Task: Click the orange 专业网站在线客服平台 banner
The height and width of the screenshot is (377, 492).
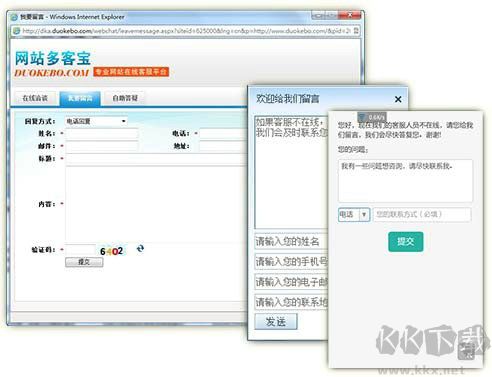Action: (131, 72)
